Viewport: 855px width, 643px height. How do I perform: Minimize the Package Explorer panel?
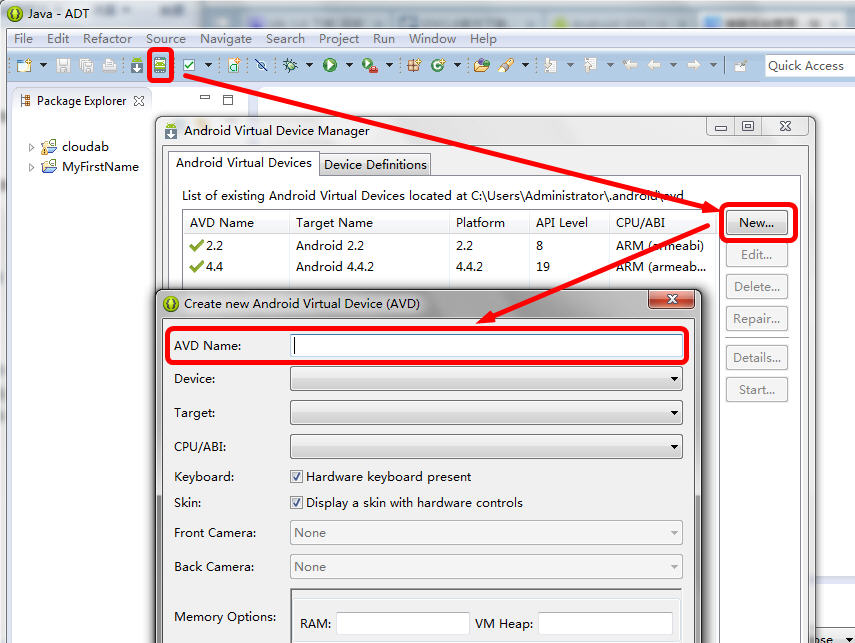click(205, 98)
